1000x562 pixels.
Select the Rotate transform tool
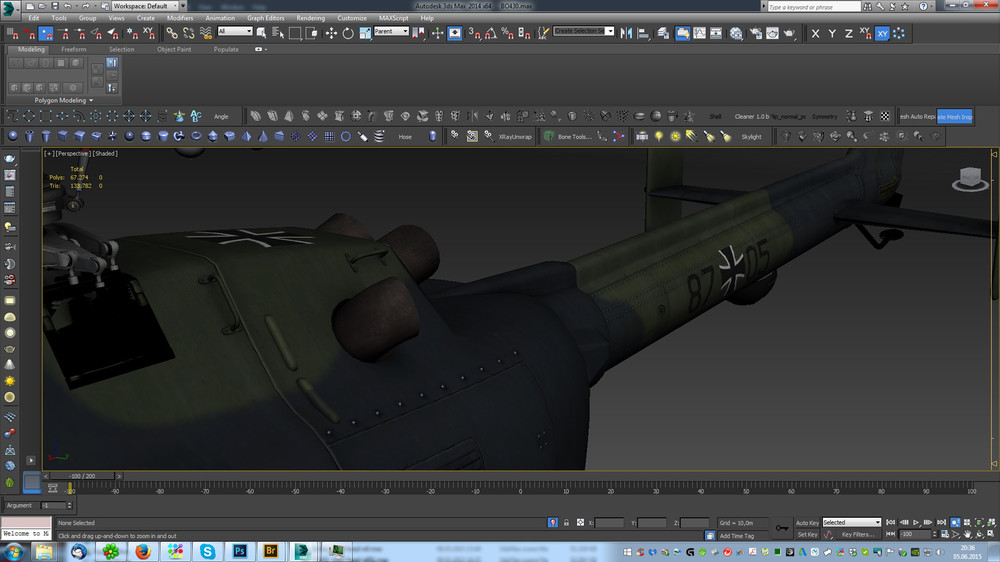pyautogui.click(x=348, y=33)
